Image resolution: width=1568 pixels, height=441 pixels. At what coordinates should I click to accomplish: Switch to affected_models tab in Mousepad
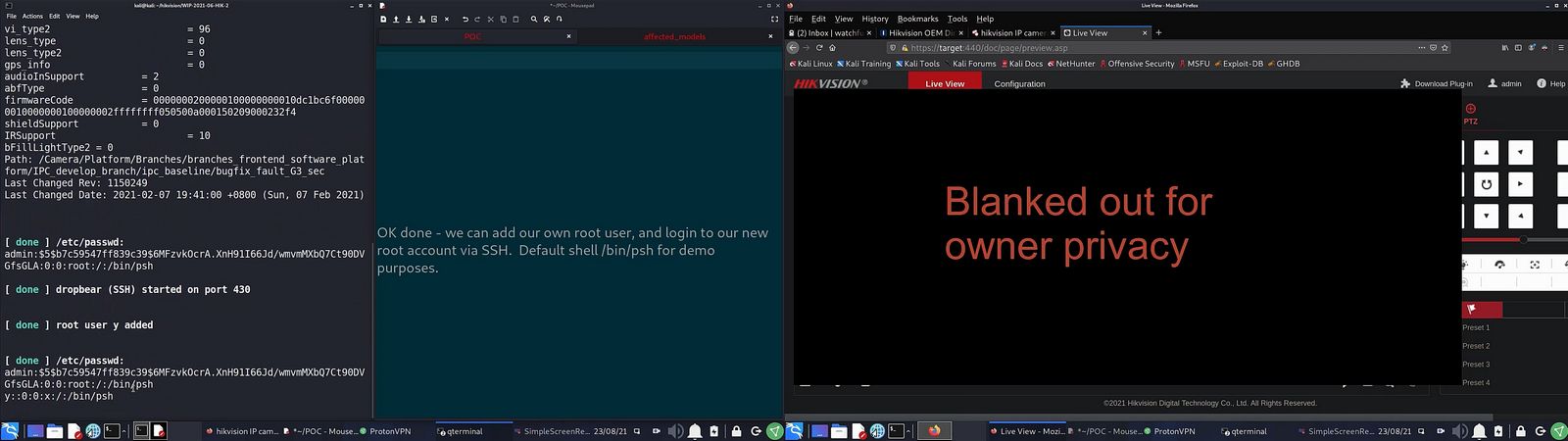point(674,36)
